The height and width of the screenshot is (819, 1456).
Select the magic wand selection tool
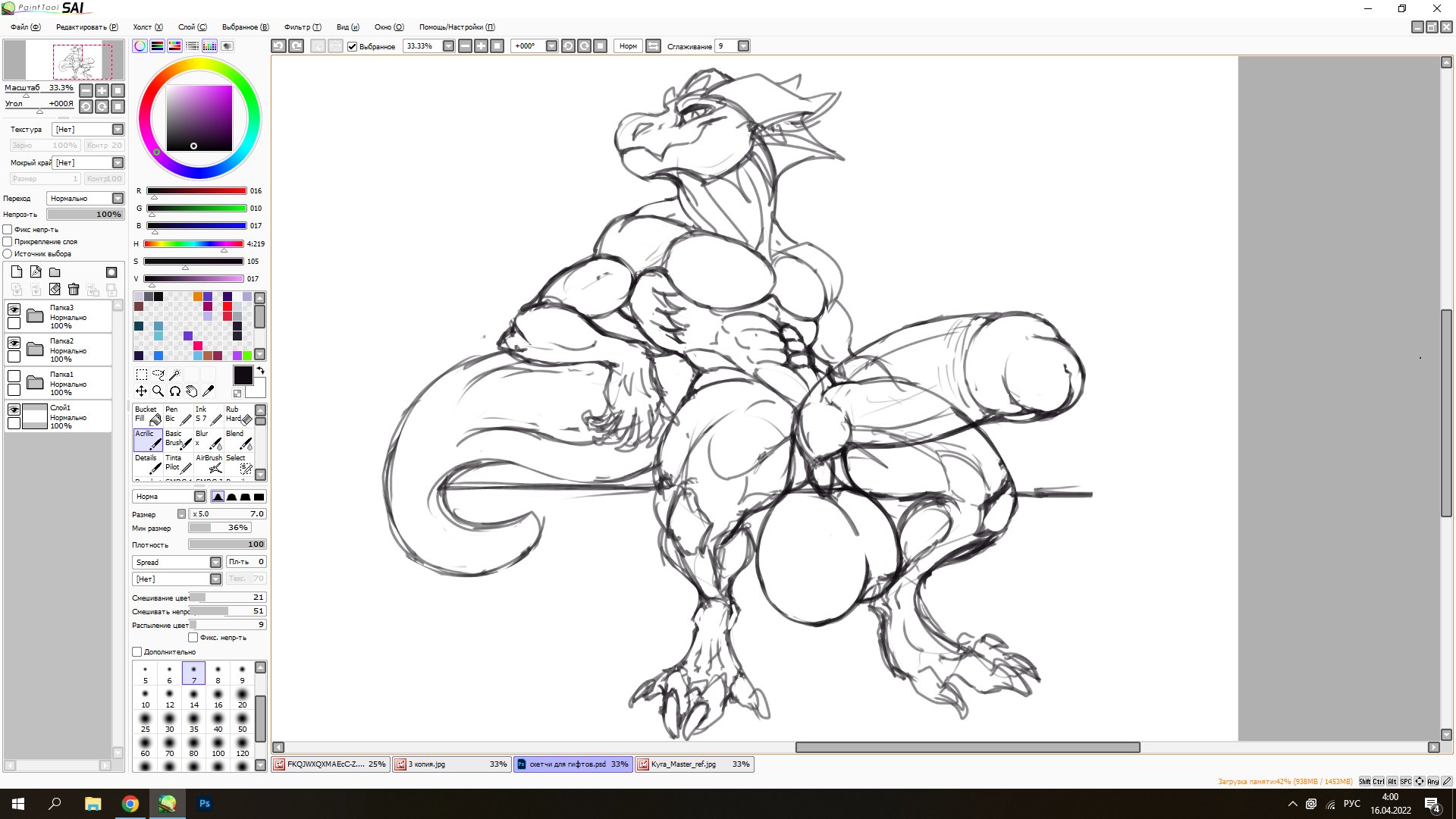click(174, 375)
